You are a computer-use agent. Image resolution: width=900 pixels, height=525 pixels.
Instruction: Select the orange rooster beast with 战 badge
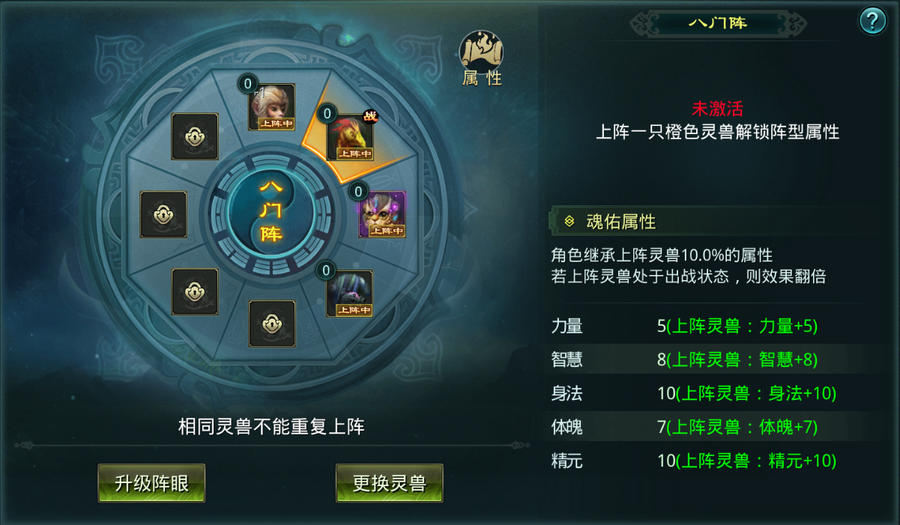pos(350,138)
